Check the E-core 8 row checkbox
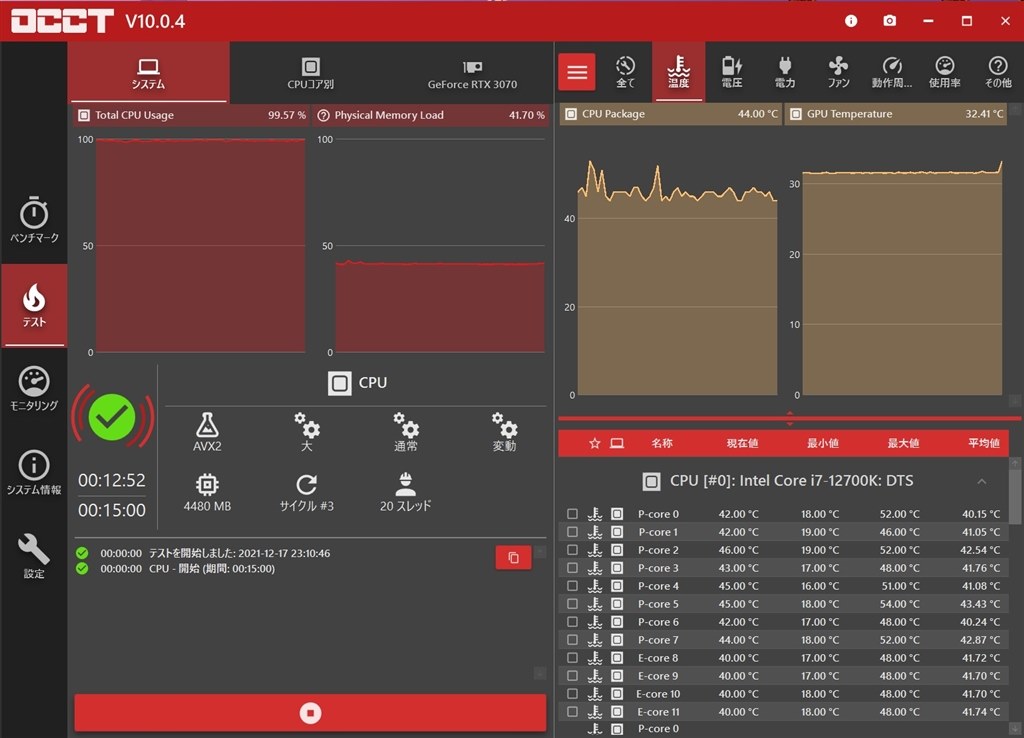The width and height of the screenshot is (1024, 738). coord(572,658)
